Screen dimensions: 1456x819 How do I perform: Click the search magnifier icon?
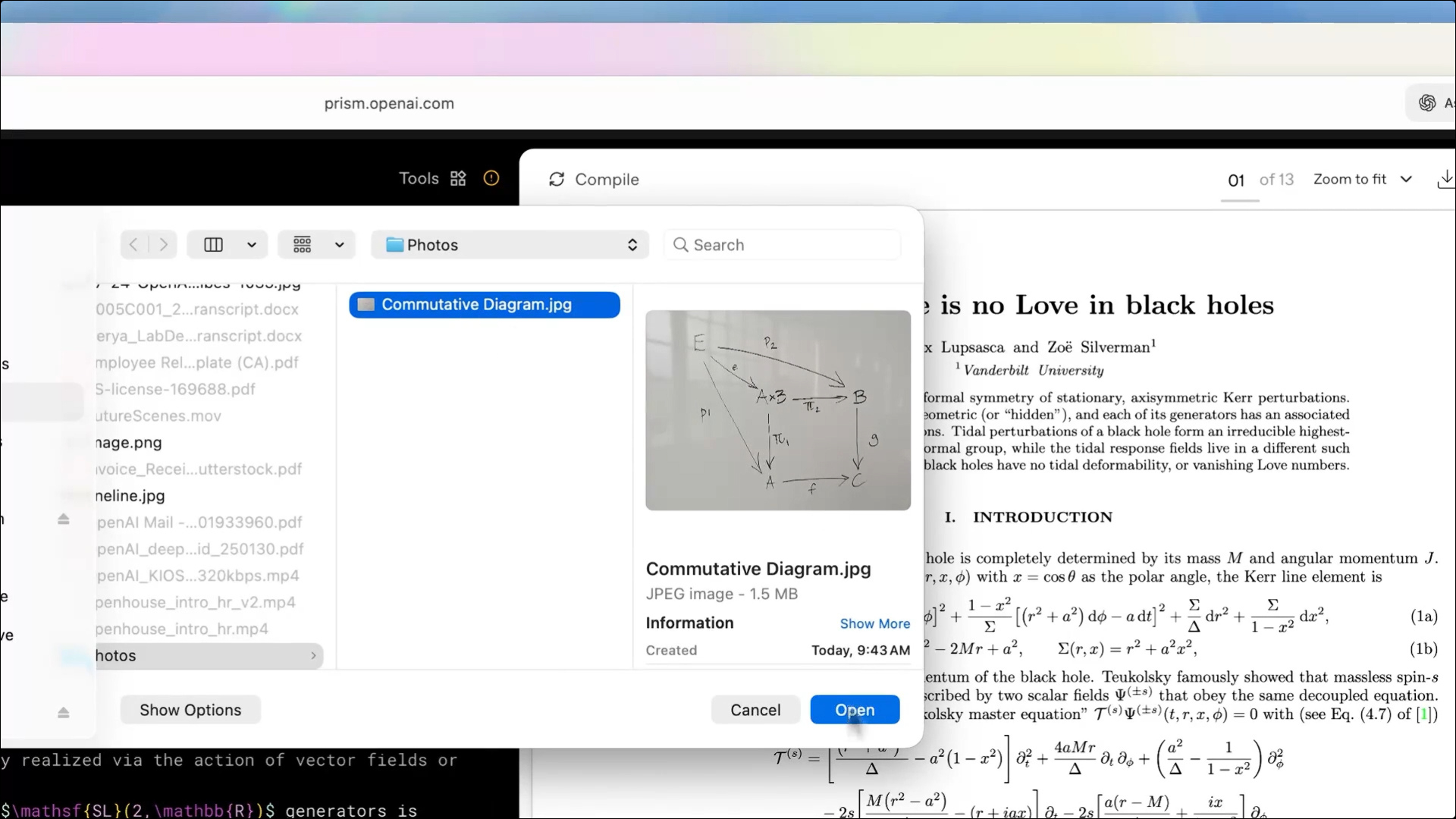click(x=680, y=244)
